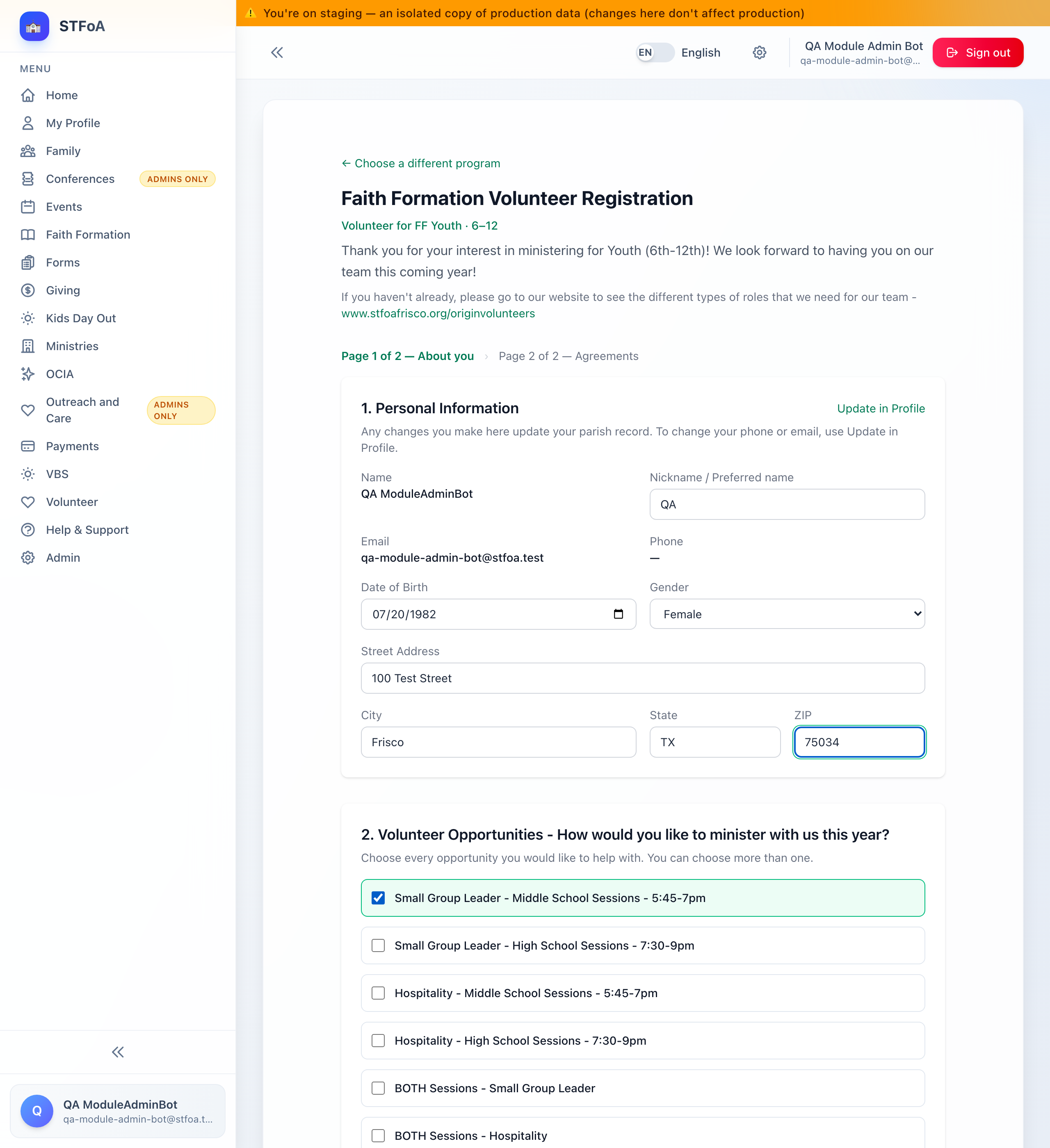Image resolution: width=1050 pixels, height=1148 pixels.
Task: Toggle the EN English language switch
Action: click(655, 52)
